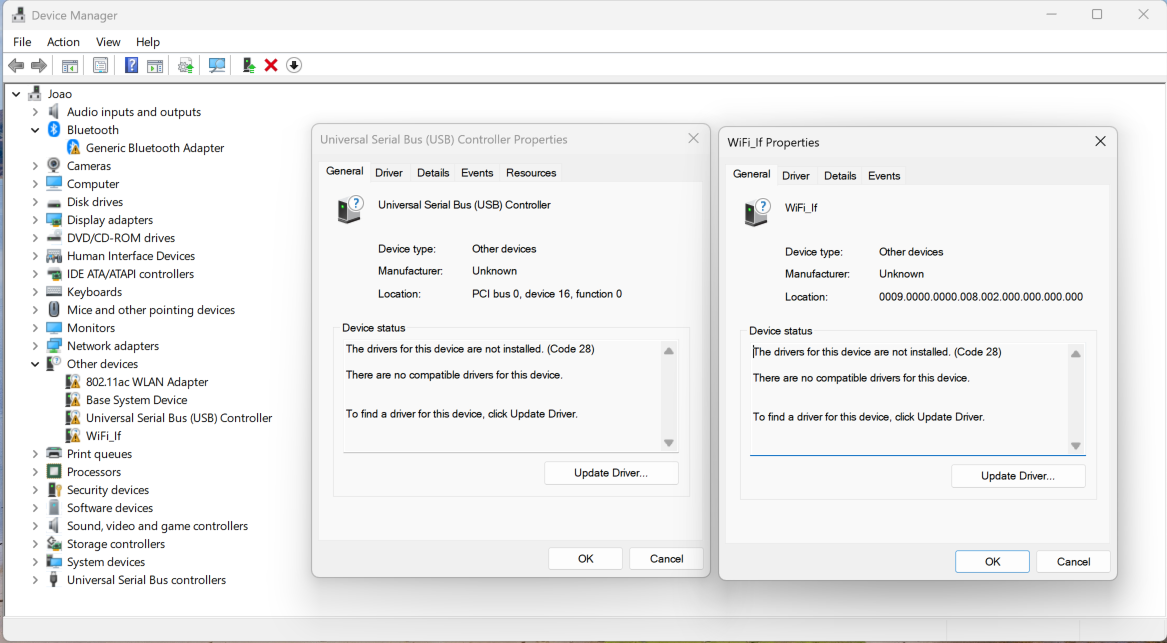Open Properties from the toolbar icon

[100, 65]
